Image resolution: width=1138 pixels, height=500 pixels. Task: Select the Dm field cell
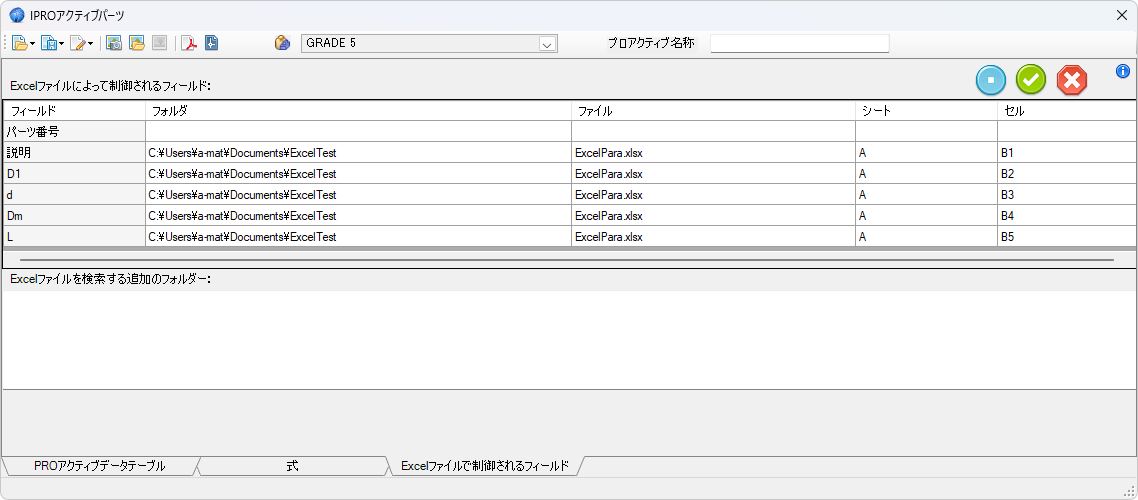(75, 216)
